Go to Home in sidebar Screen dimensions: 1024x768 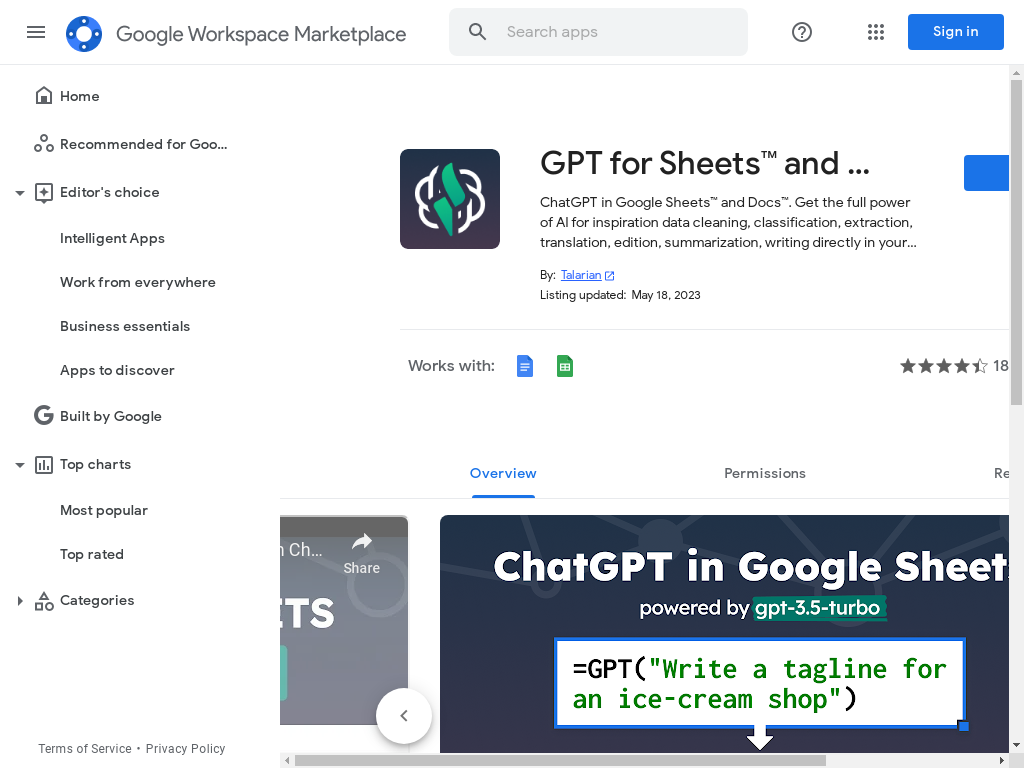point(80,96)
